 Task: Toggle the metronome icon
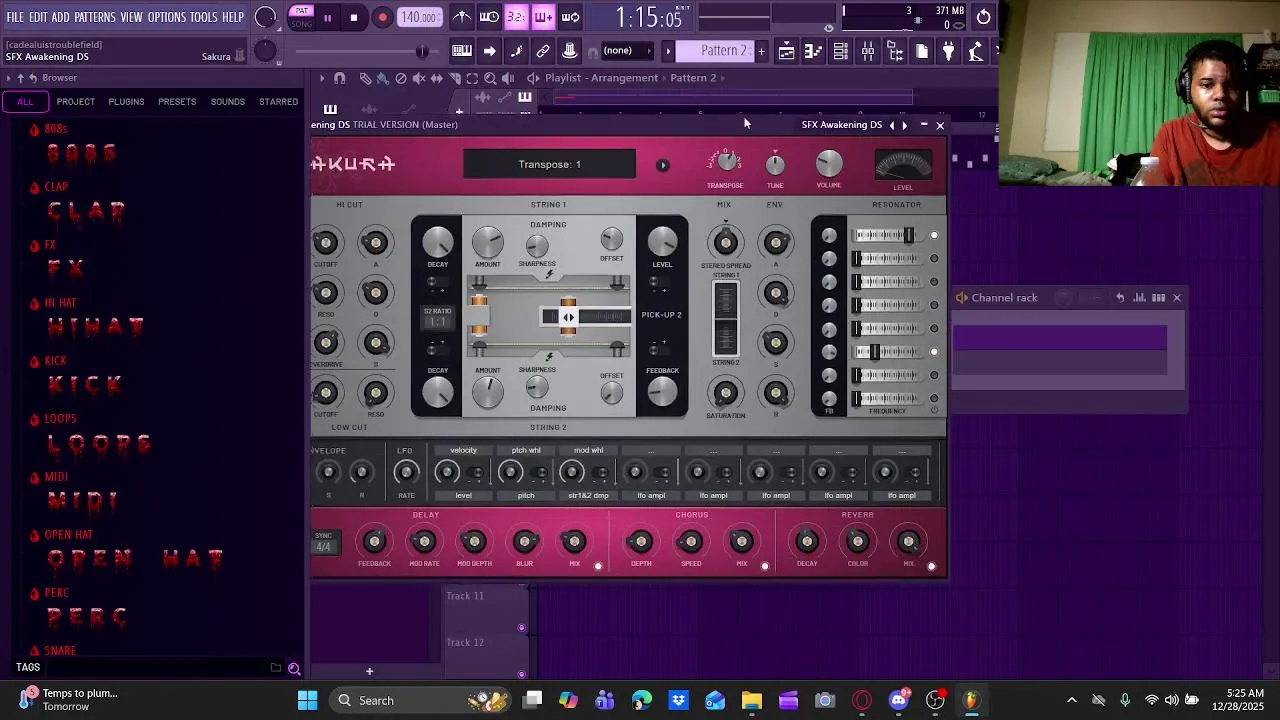pos(462,17)
